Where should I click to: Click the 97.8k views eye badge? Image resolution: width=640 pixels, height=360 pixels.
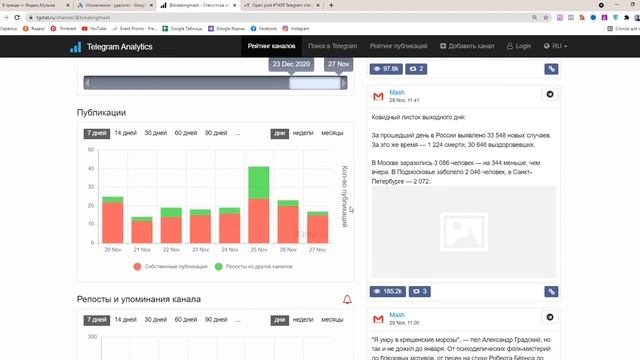386,69
